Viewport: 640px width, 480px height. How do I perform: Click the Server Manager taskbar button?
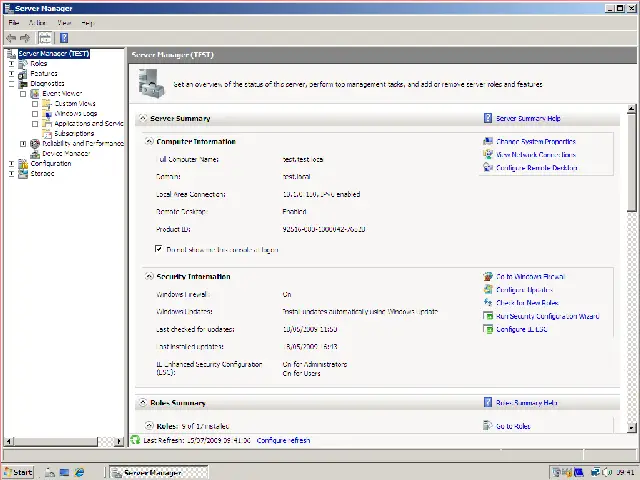(x=159, y=472)
